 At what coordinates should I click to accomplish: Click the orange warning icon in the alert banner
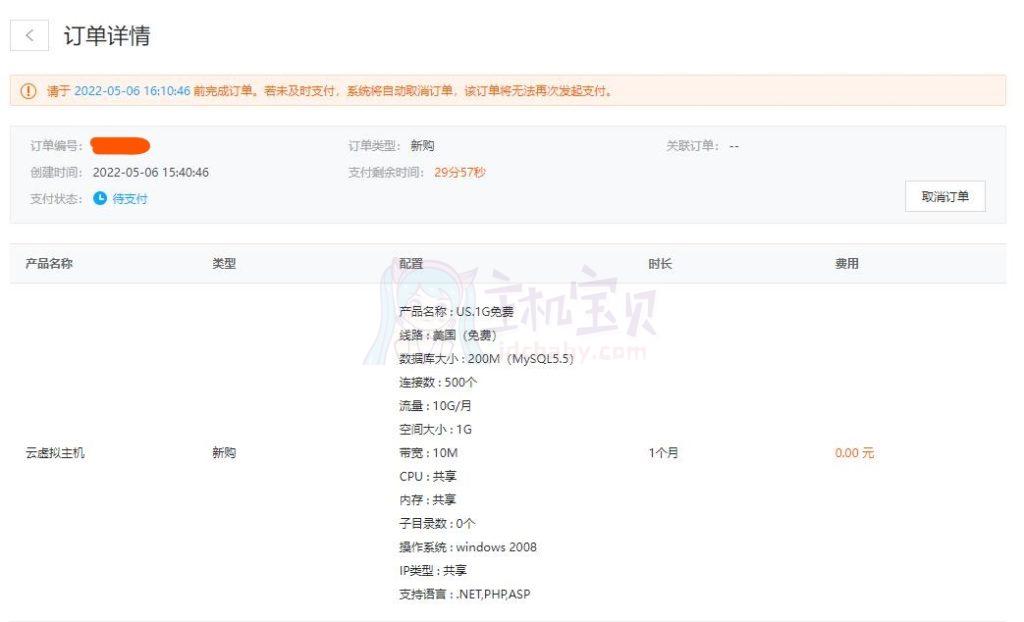click(24, 89)
